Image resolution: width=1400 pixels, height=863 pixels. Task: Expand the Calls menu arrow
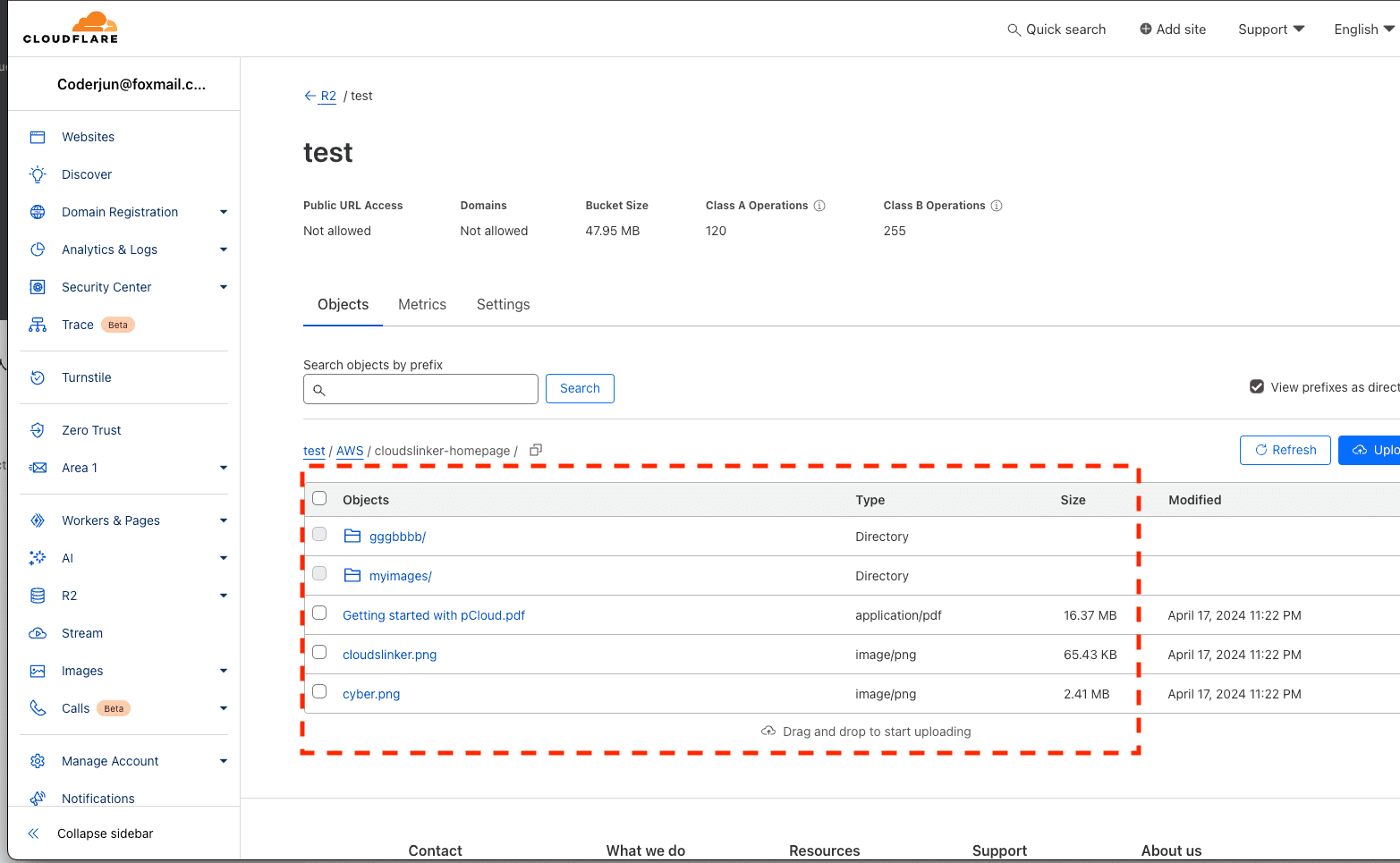224,708
